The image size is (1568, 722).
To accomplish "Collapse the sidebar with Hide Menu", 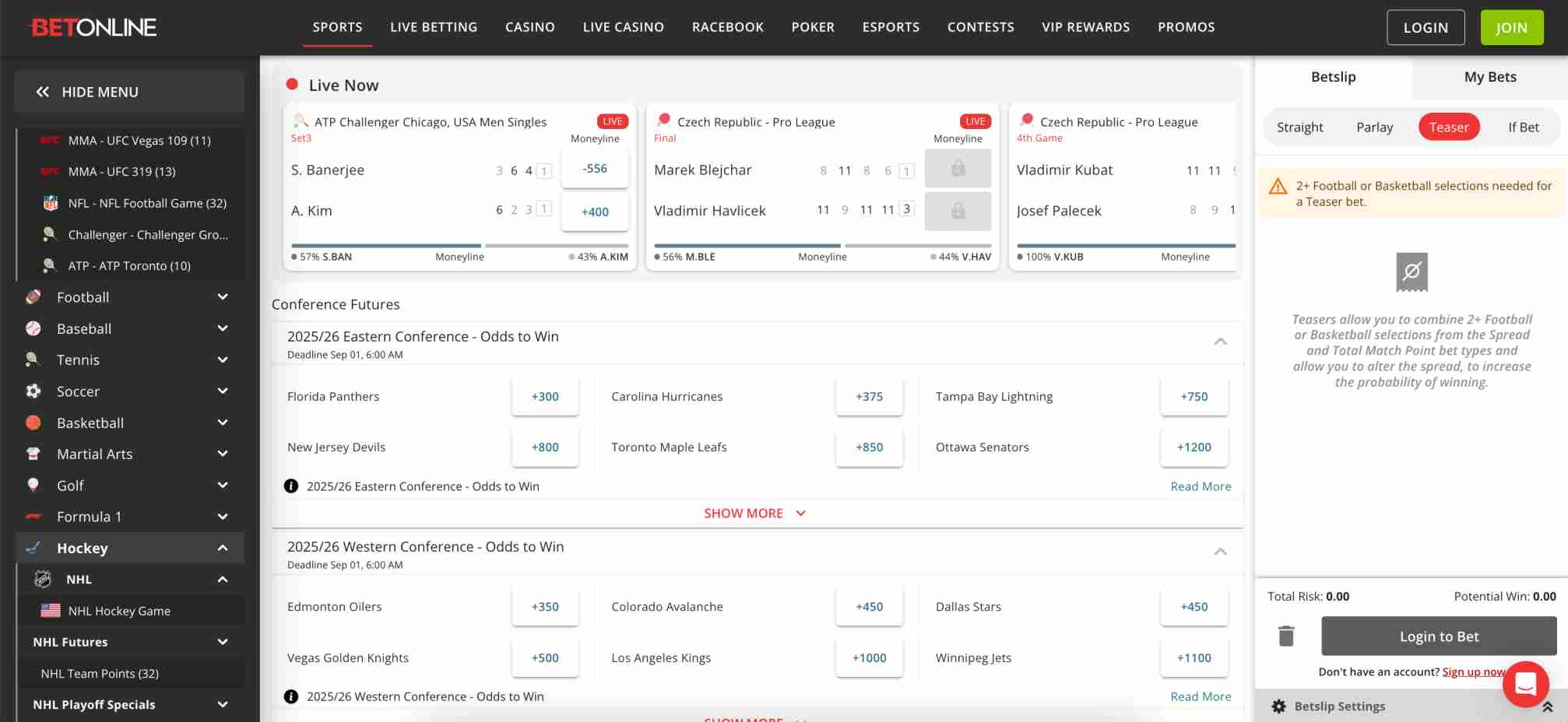I will coord(88,91).
